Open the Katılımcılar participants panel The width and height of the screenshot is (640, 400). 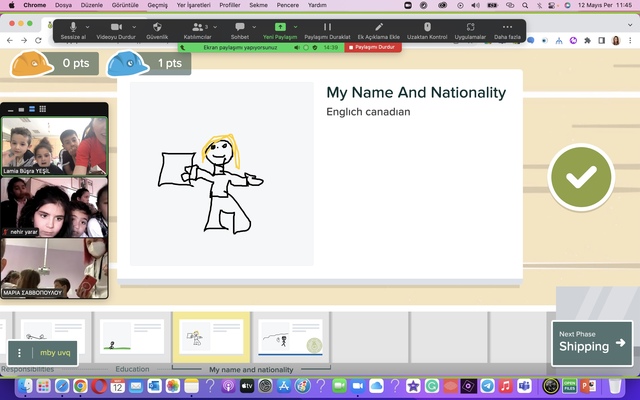pos(198,29)
